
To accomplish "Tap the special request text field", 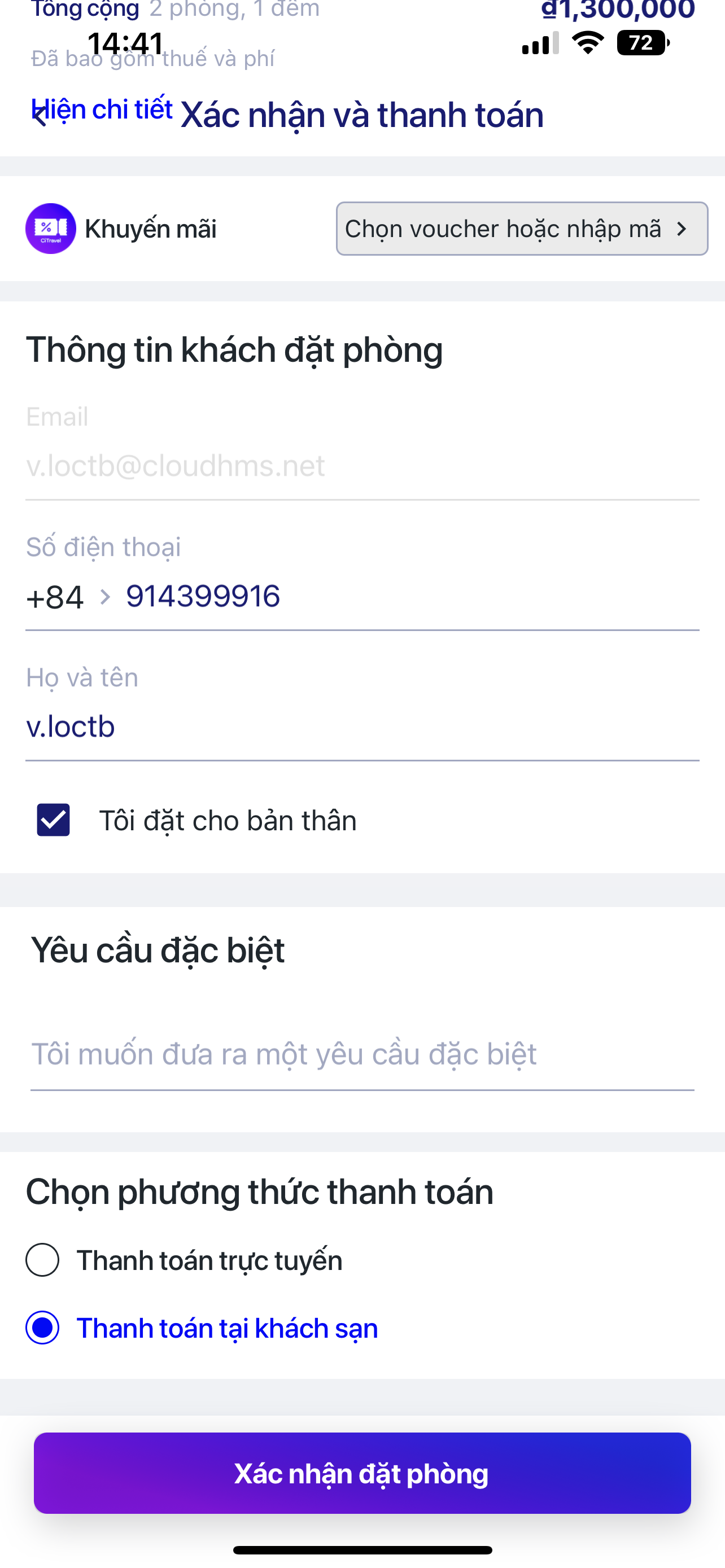I will pyautogui.click(x=361, y=1054).
